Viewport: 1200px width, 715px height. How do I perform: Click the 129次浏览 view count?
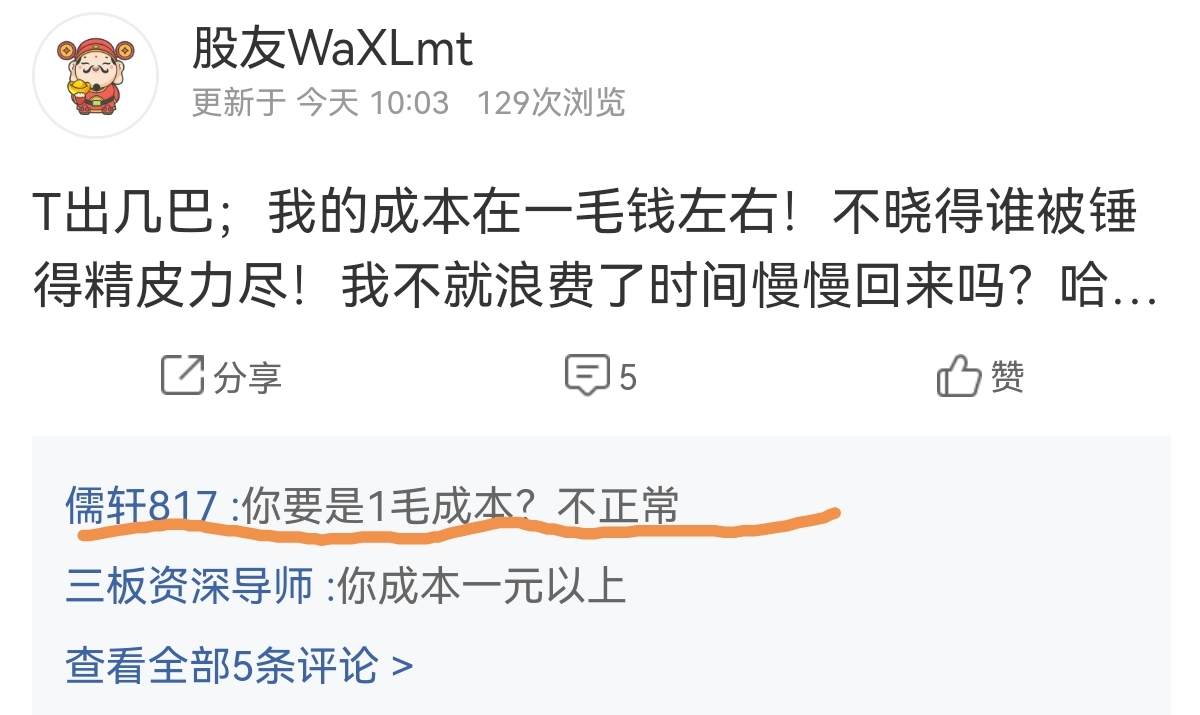(551, 103)
